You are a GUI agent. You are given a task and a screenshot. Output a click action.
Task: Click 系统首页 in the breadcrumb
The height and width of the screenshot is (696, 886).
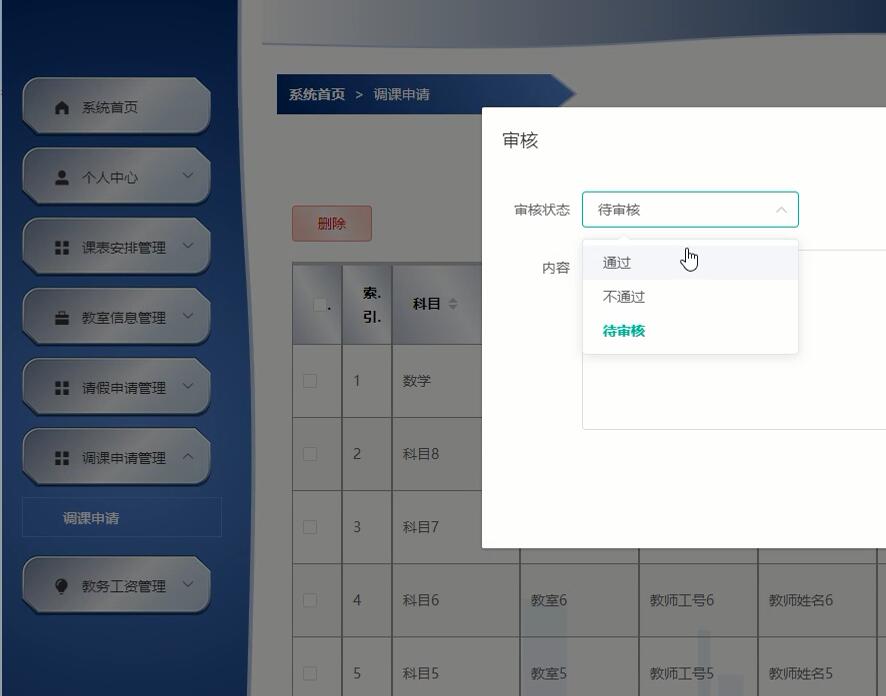click(317, 94)
